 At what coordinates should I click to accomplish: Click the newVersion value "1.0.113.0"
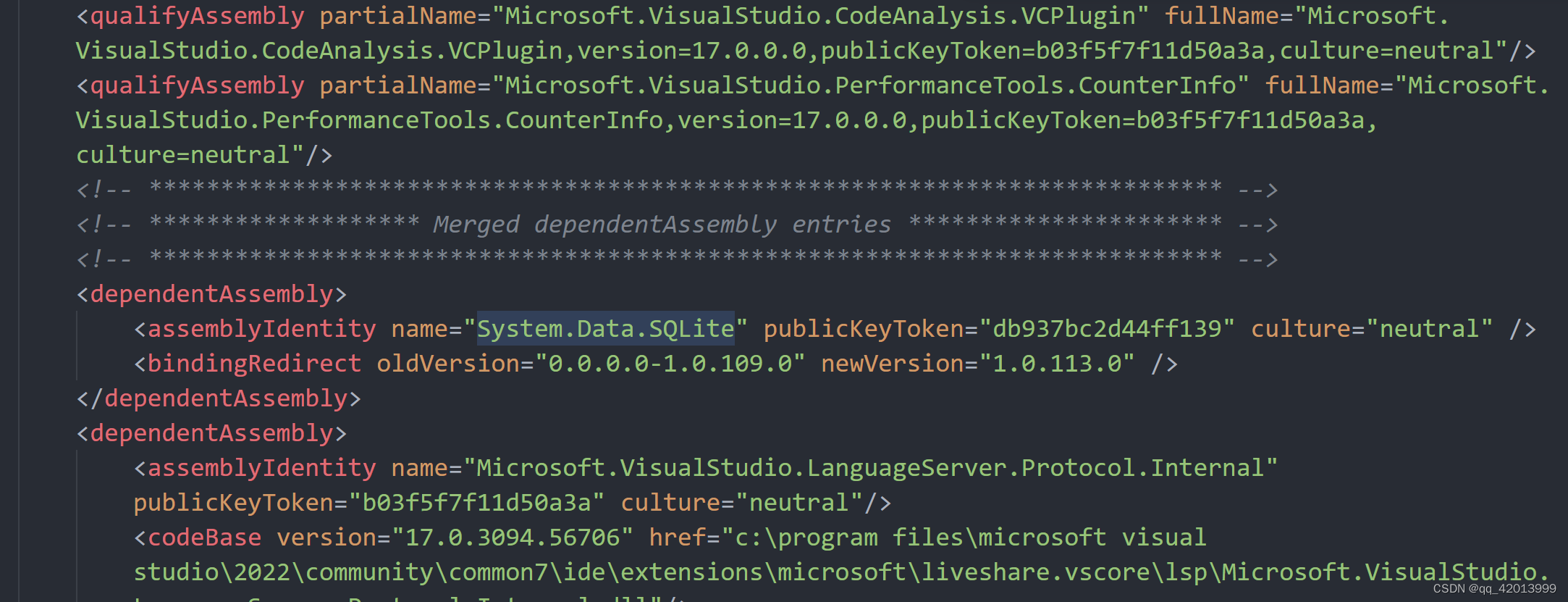point(1057,364)
